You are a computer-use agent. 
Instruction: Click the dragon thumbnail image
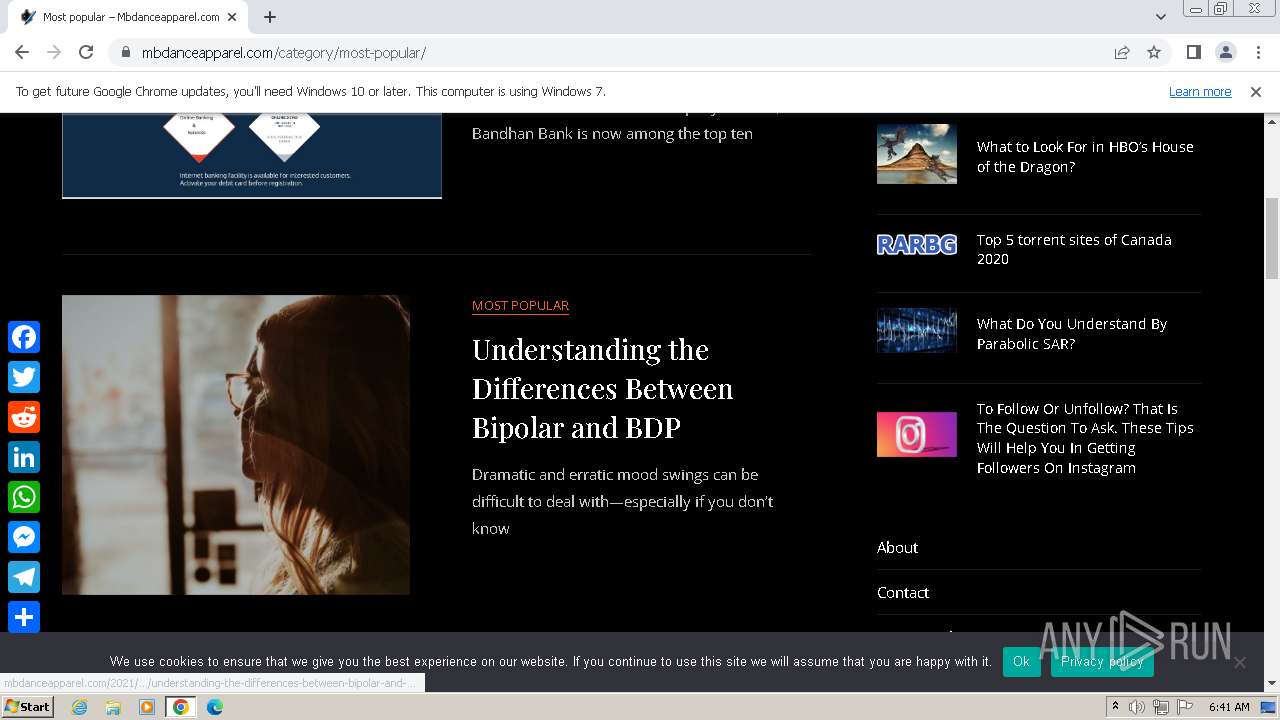[x=917, y=154]
